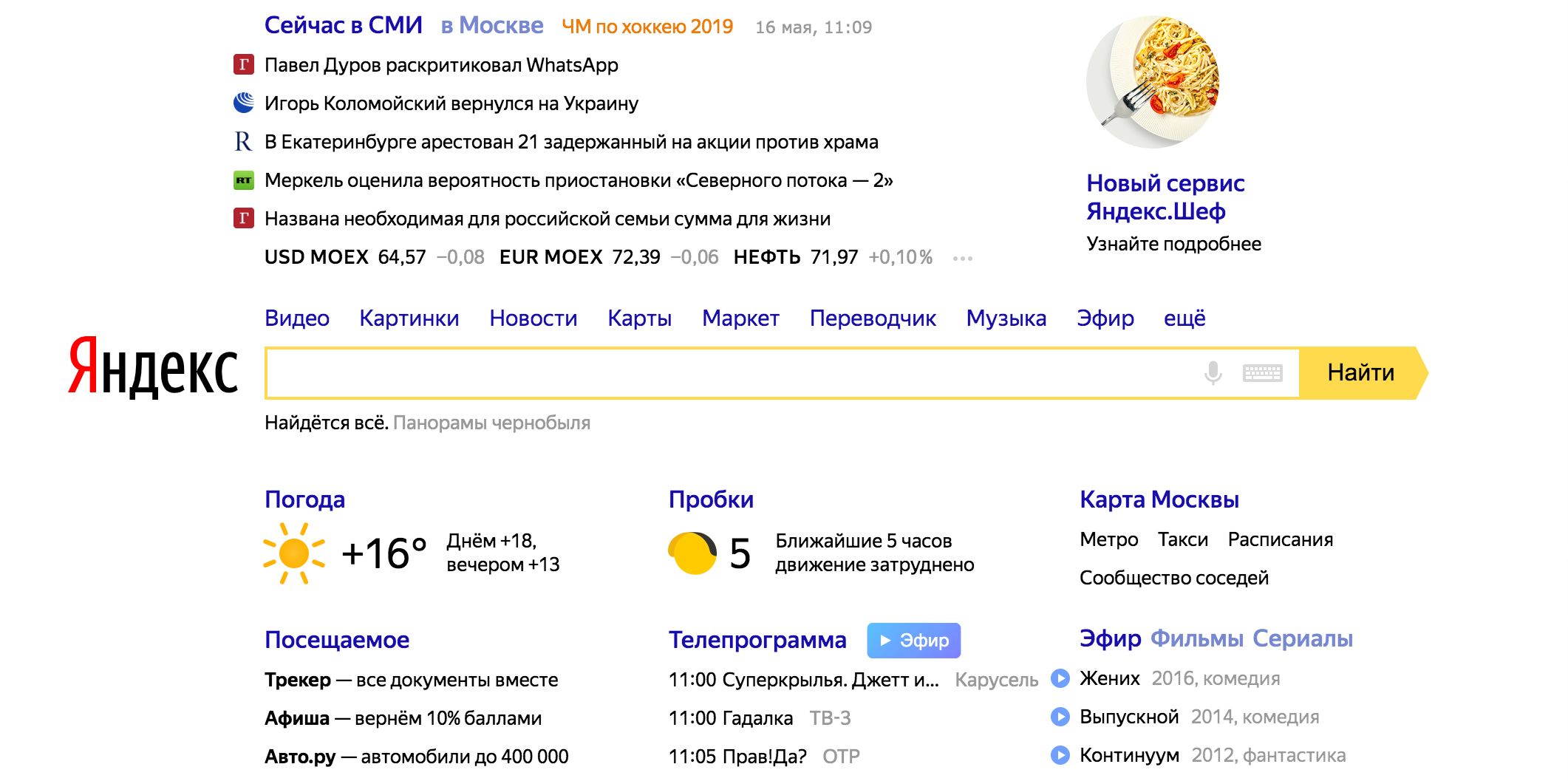Open the Музыка service tab
Viewport: 1568px width, 781px height.
pyautogui.click(x=1006, y=318)
